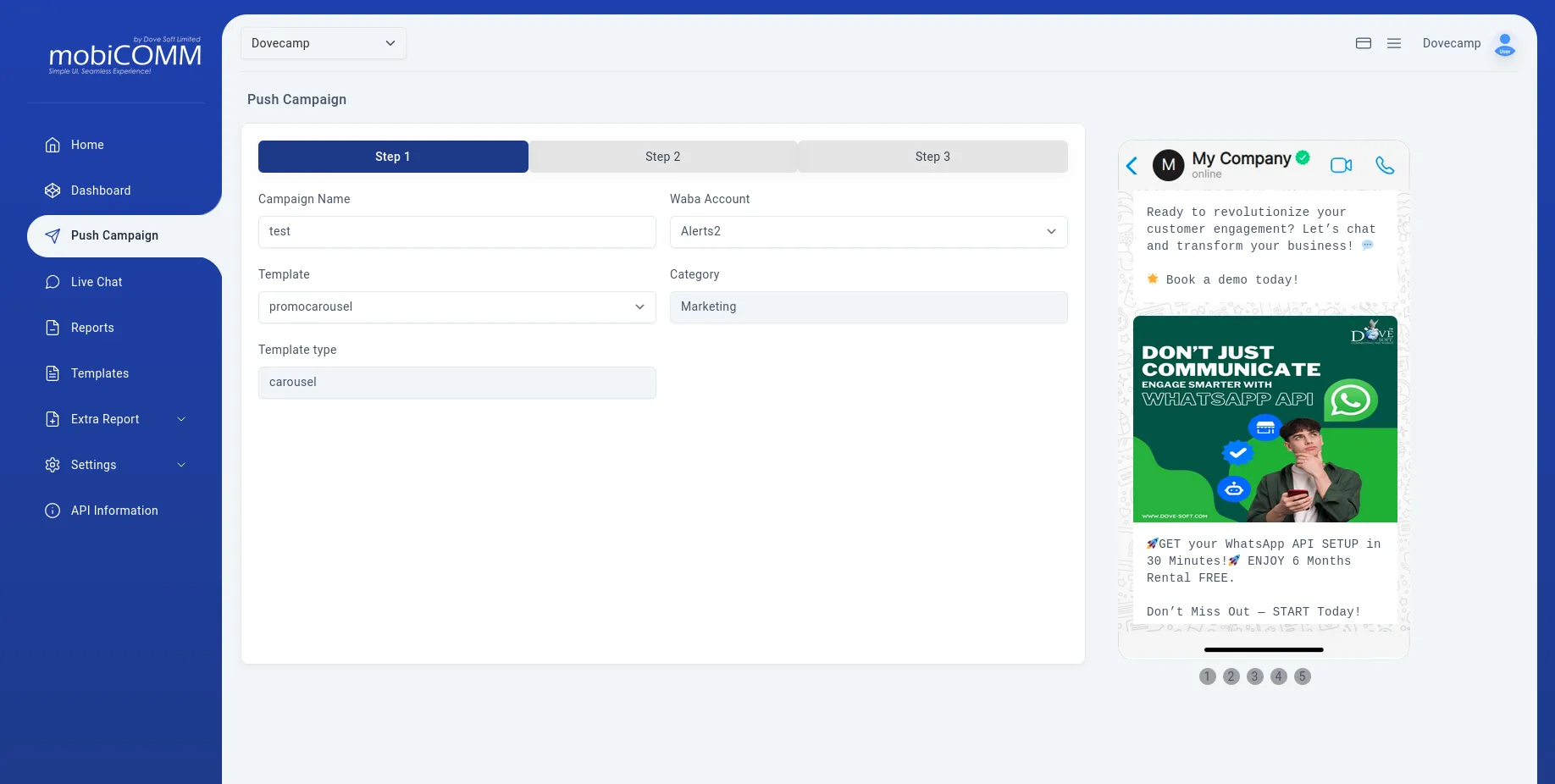Click the back arrow in chat preview
Viewport: 1555px width, 784px height.
1132,165
